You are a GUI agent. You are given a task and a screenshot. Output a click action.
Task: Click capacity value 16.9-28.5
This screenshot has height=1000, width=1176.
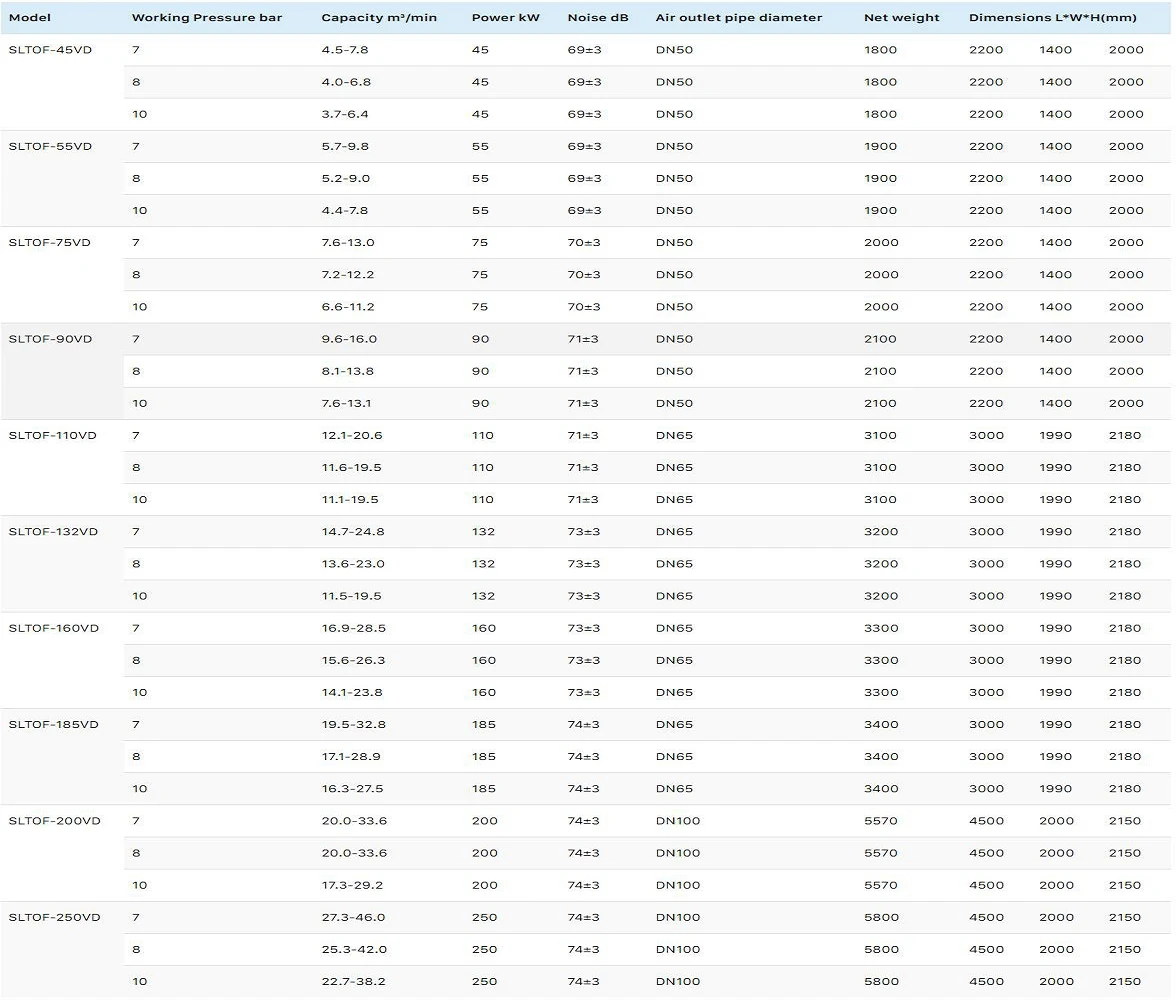(354, 628)
